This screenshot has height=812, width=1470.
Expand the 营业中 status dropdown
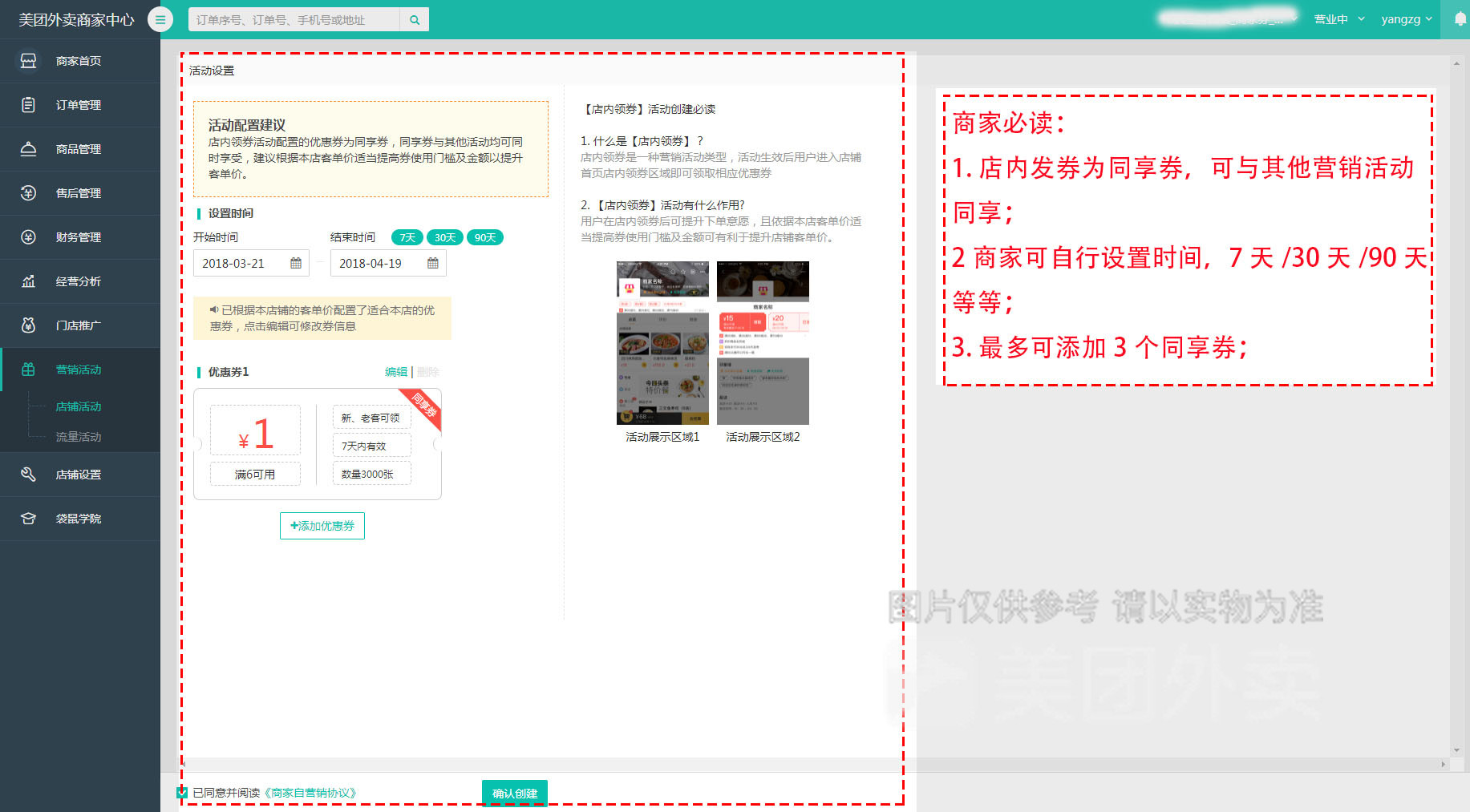tap(1338, 19)
